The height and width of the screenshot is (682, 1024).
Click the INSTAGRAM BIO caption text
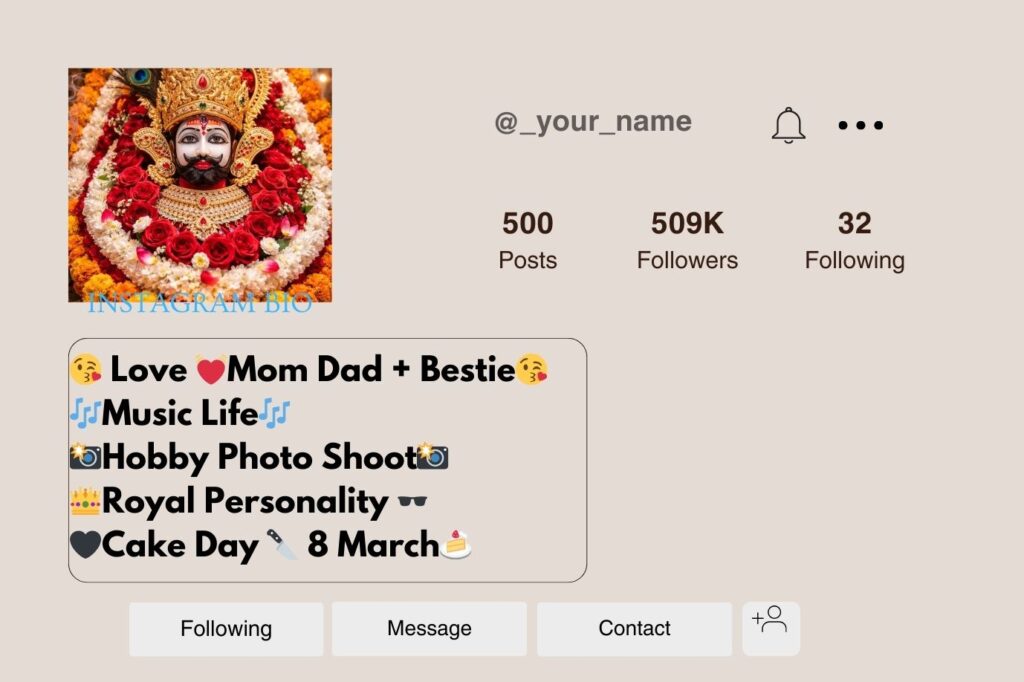197,303
